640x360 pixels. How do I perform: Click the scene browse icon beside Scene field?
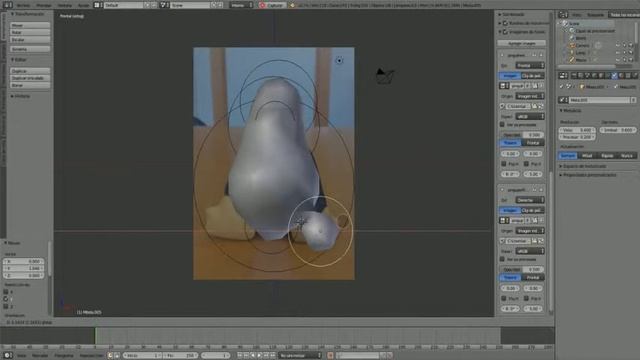pyautogui.click(x=164, y=5)
